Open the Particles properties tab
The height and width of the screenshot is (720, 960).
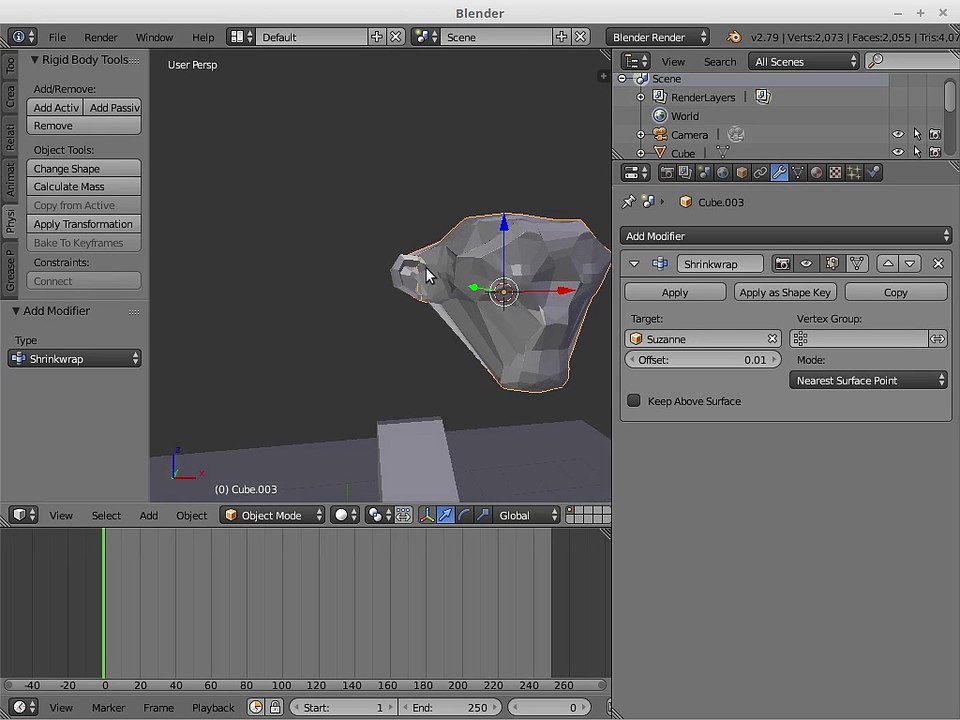click(x=854, y=173)
